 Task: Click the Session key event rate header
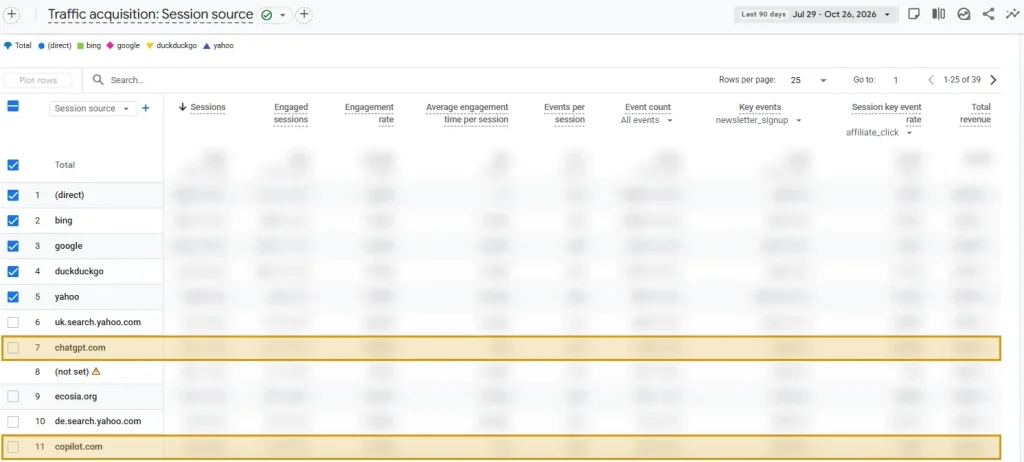click(x=887, y=113)
